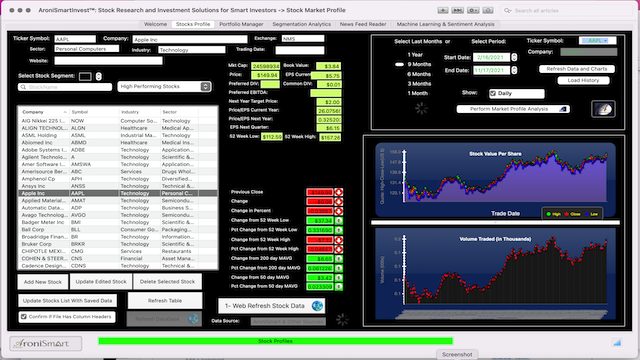Click Pct Change from 52 Week Low indicator
The height and width of the screenshot is (360, 640).
tap(339, 230)
